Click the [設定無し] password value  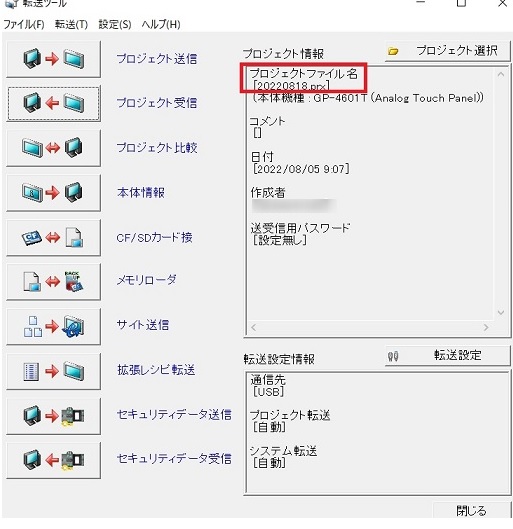point(280,240)
